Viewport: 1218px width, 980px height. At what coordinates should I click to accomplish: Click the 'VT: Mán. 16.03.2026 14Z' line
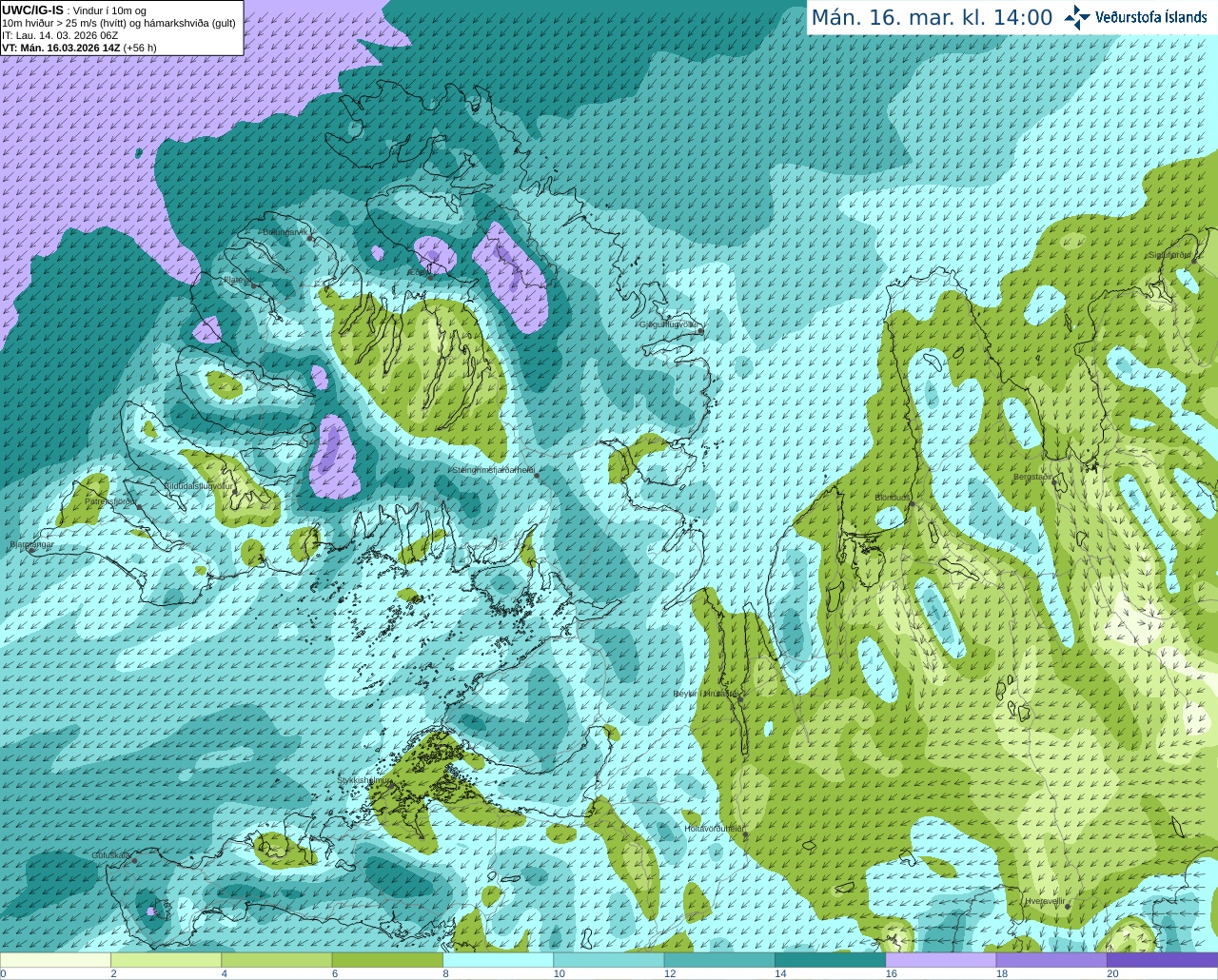point(79,48)
